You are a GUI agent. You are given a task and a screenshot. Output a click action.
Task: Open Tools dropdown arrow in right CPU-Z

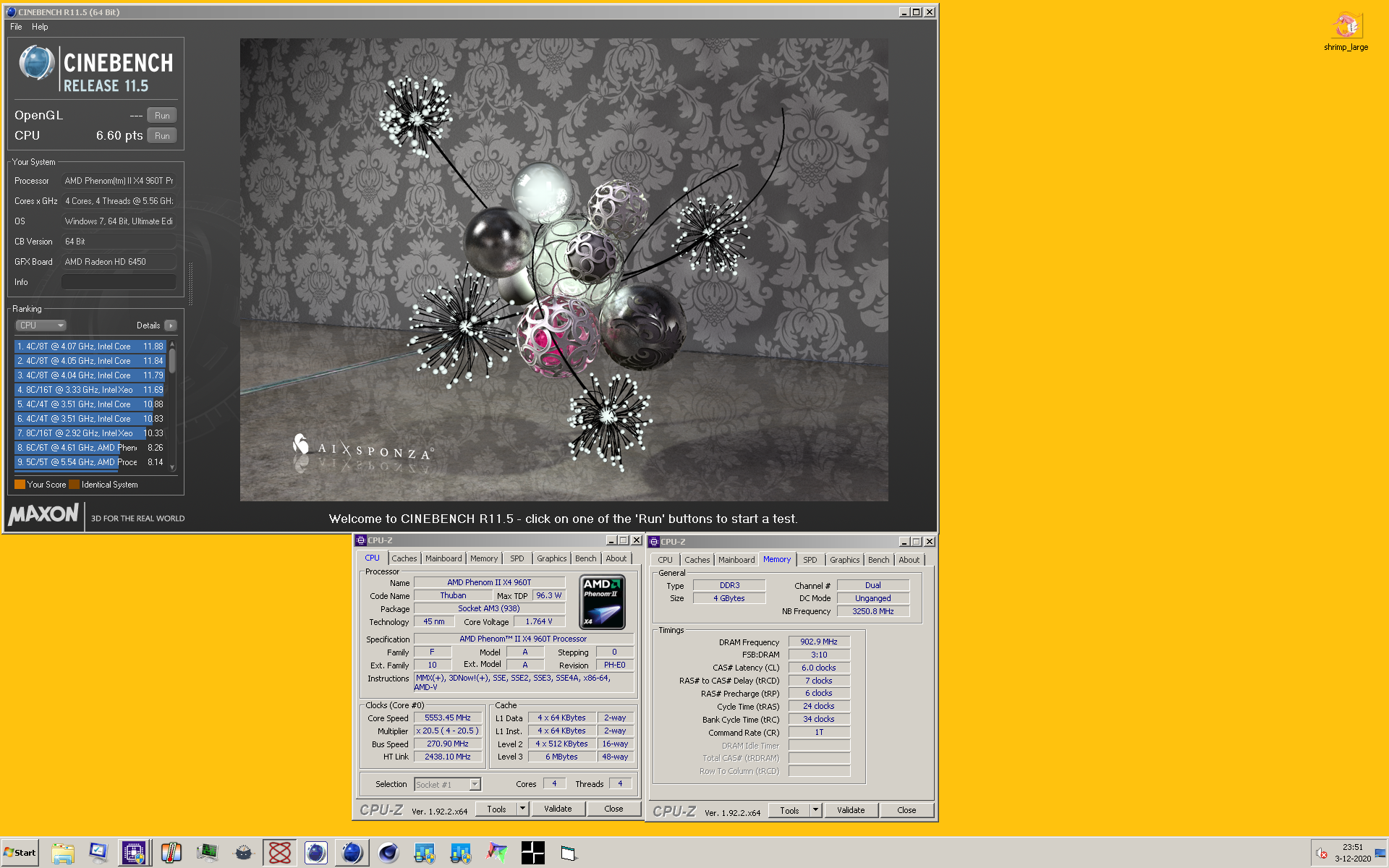(815, 810)
